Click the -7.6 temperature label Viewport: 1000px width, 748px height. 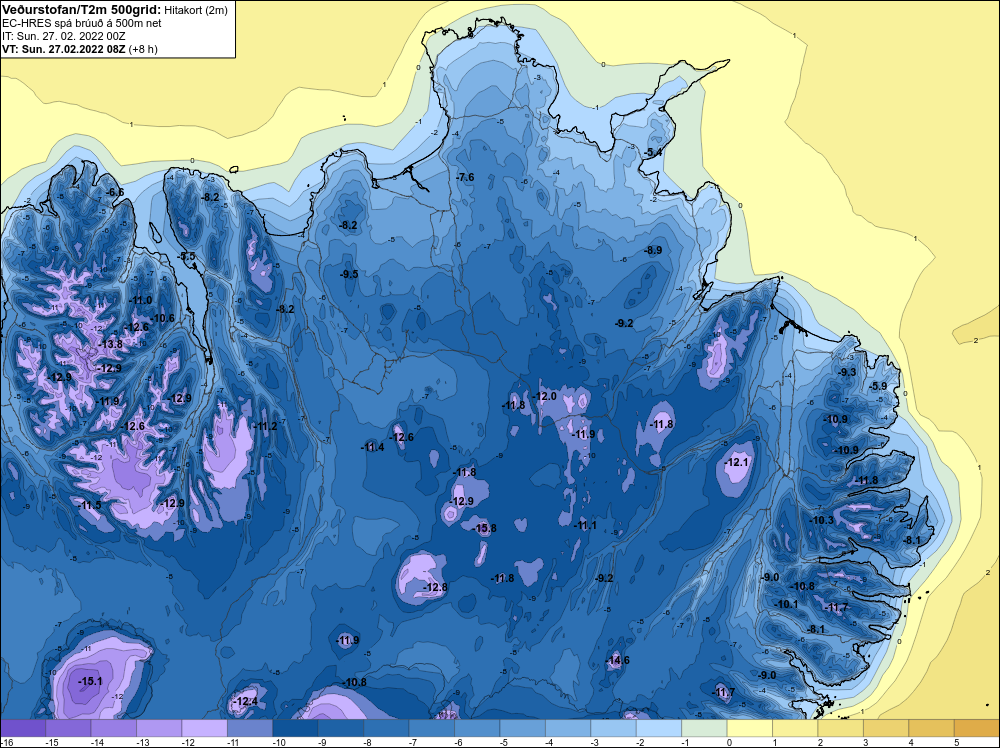[466, 177]
